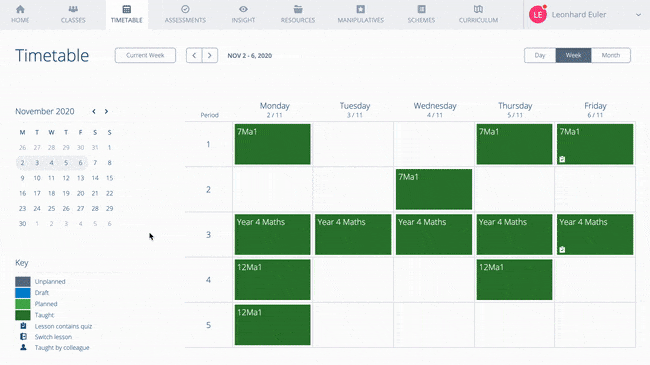The height and width of the screenshot is (365, 650).
Task: Open Thursday Year 4 Maths lesson
Action: pyautogui.click(x=514, y=234)
